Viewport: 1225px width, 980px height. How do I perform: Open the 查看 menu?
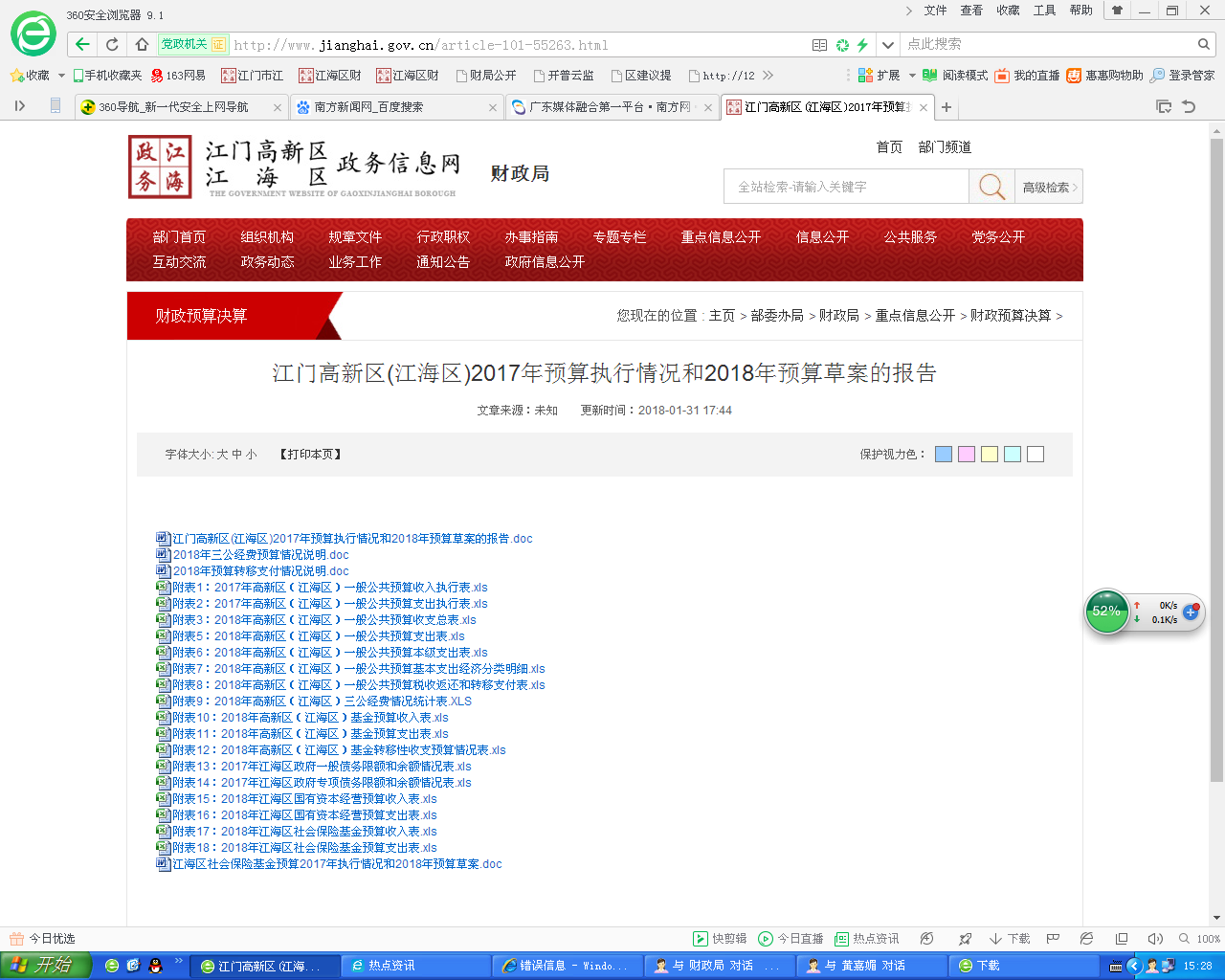click(x=971, y=11)
